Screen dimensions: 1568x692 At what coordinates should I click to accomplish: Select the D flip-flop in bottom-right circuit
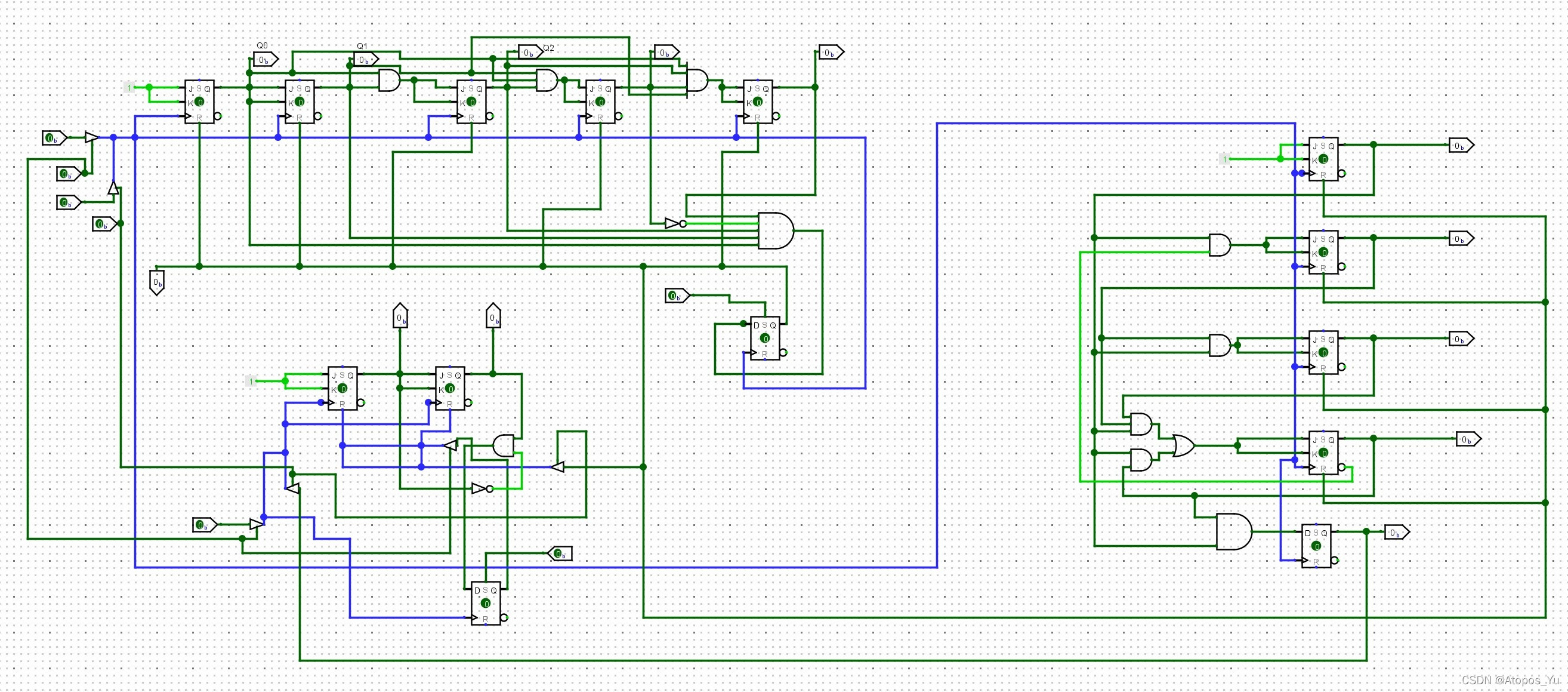[x=1316, y=546]
